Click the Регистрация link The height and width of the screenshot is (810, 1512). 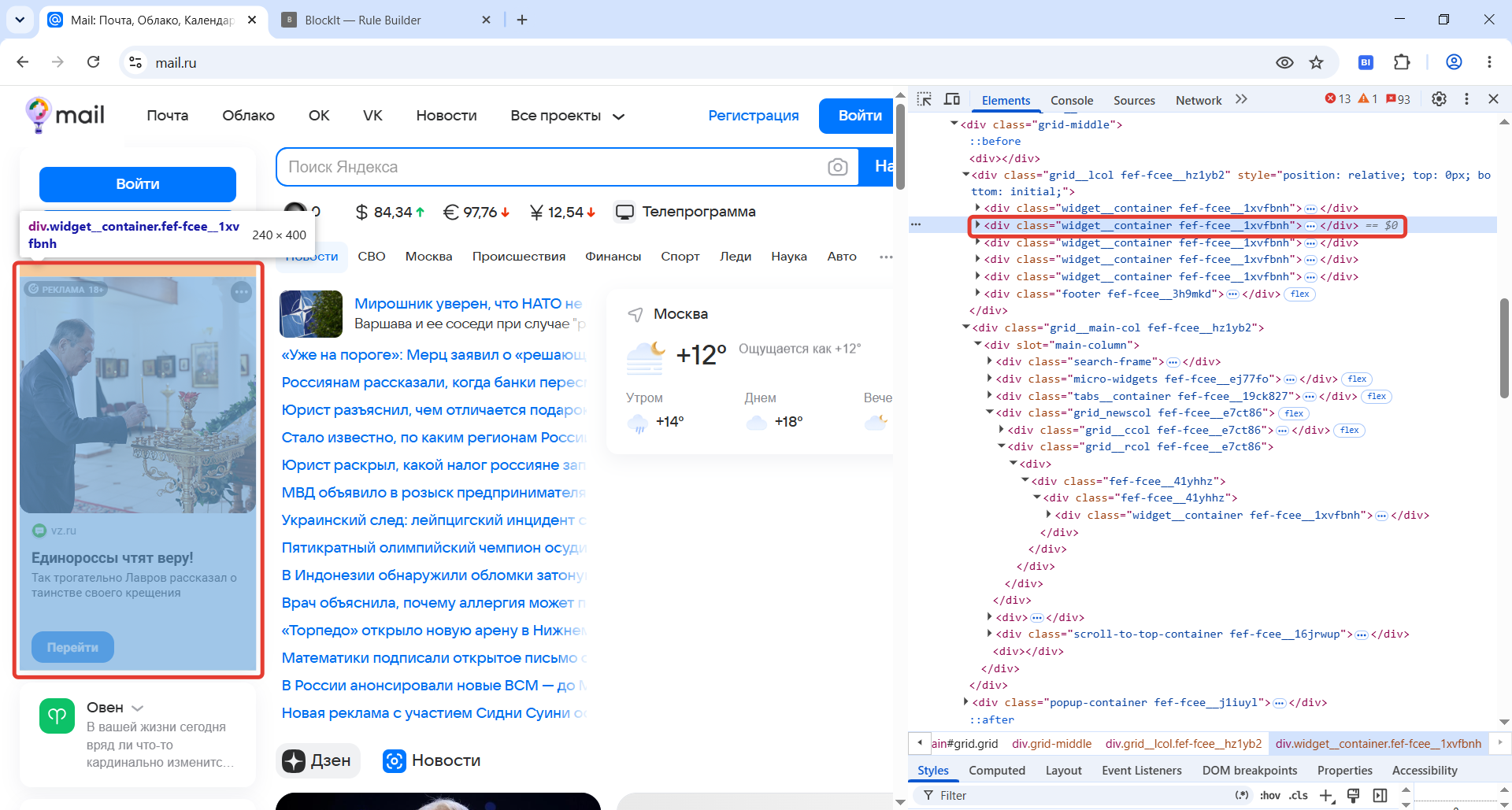[753, 116]
